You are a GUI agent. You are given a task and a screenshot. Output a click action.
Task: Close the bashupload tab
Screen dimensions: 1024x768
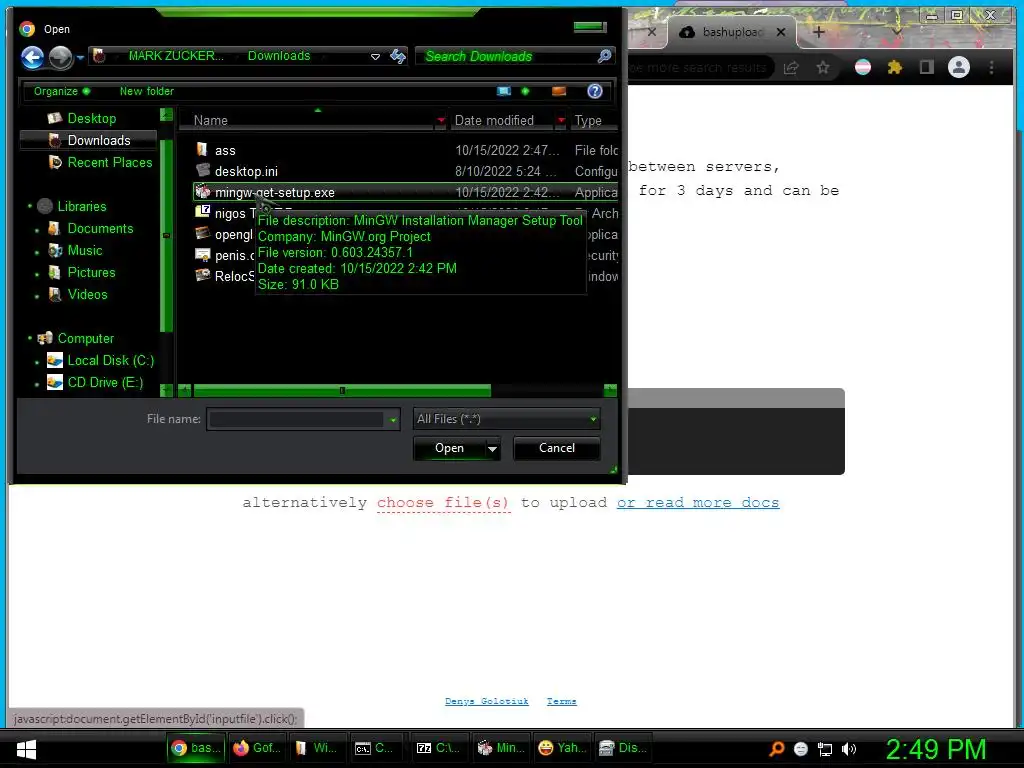[780, 32]
